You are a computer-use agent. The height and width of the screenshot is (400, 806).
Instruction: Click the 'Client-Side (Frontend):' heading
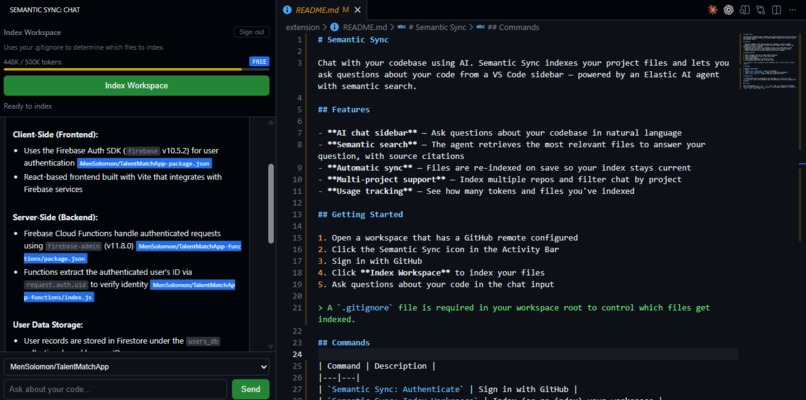point(56,135)
